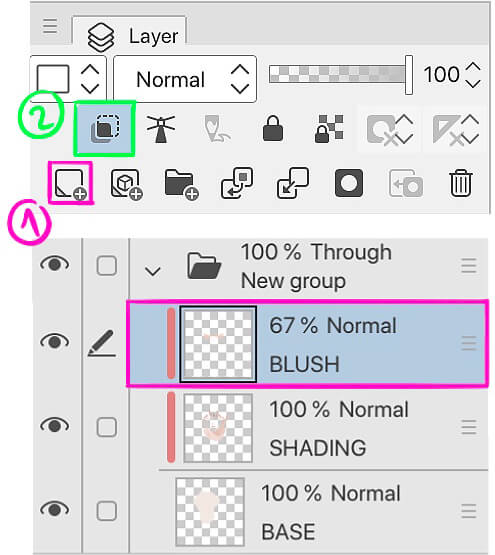The height and width of the screenshot is (555, 495).
Task: Click Transfer to lower layer icon
Action: (237, 183)
